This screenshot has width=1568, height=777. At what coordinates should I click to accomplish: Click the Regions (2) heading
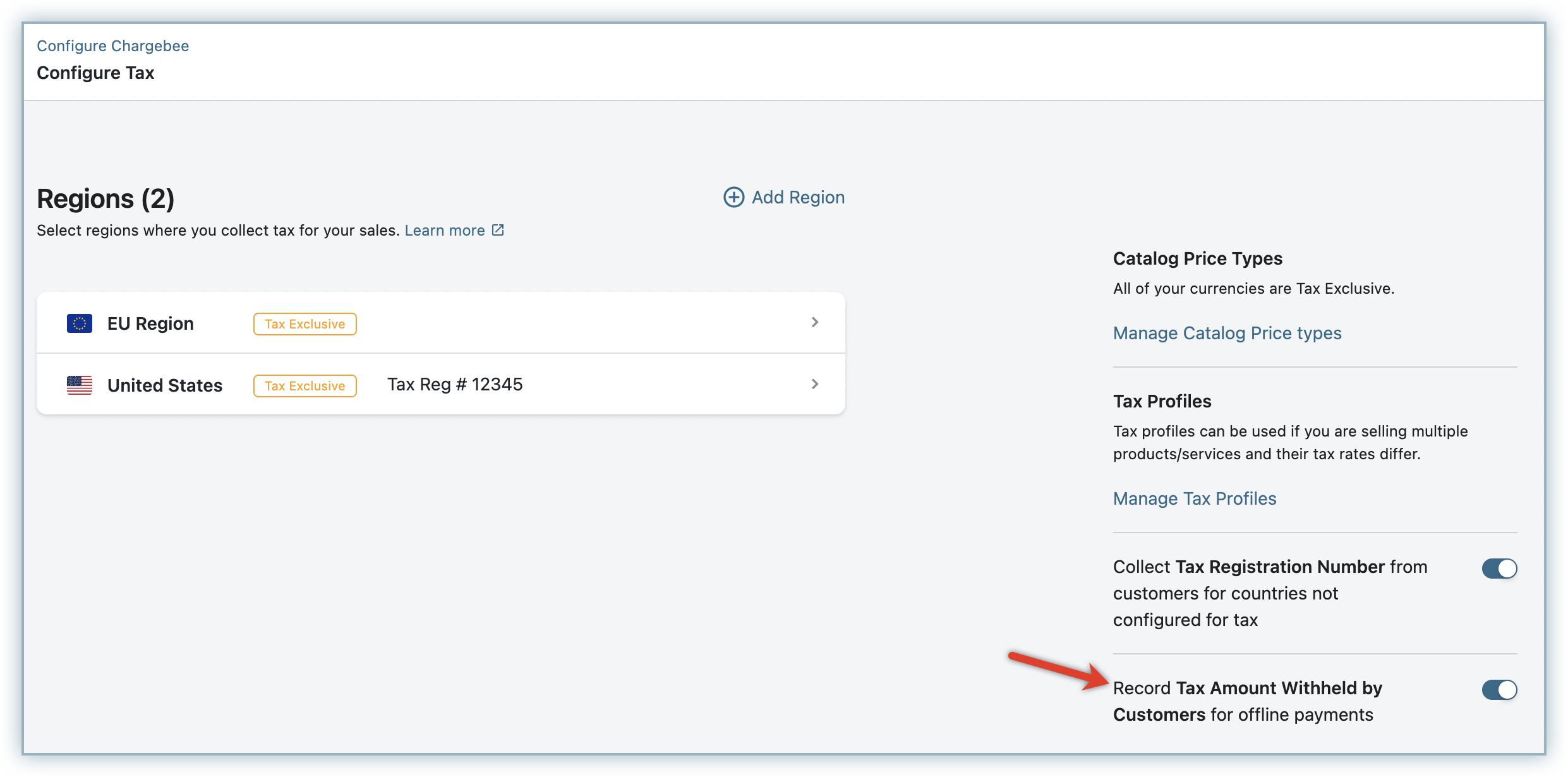[x=106, y=199]
